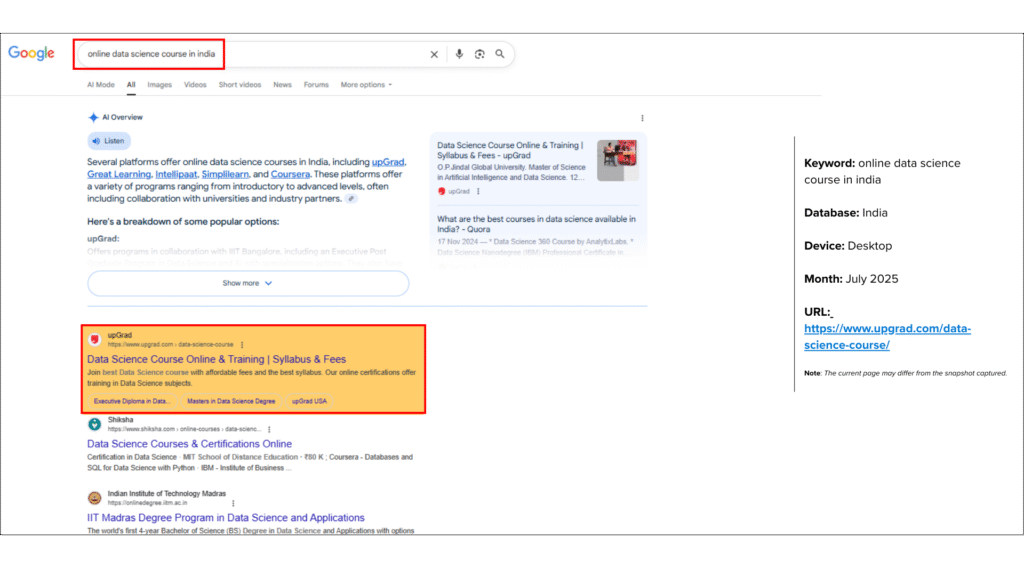Open the IIT Madras Degree Program link
The image size is (1024, 576).
coord(226,518)
